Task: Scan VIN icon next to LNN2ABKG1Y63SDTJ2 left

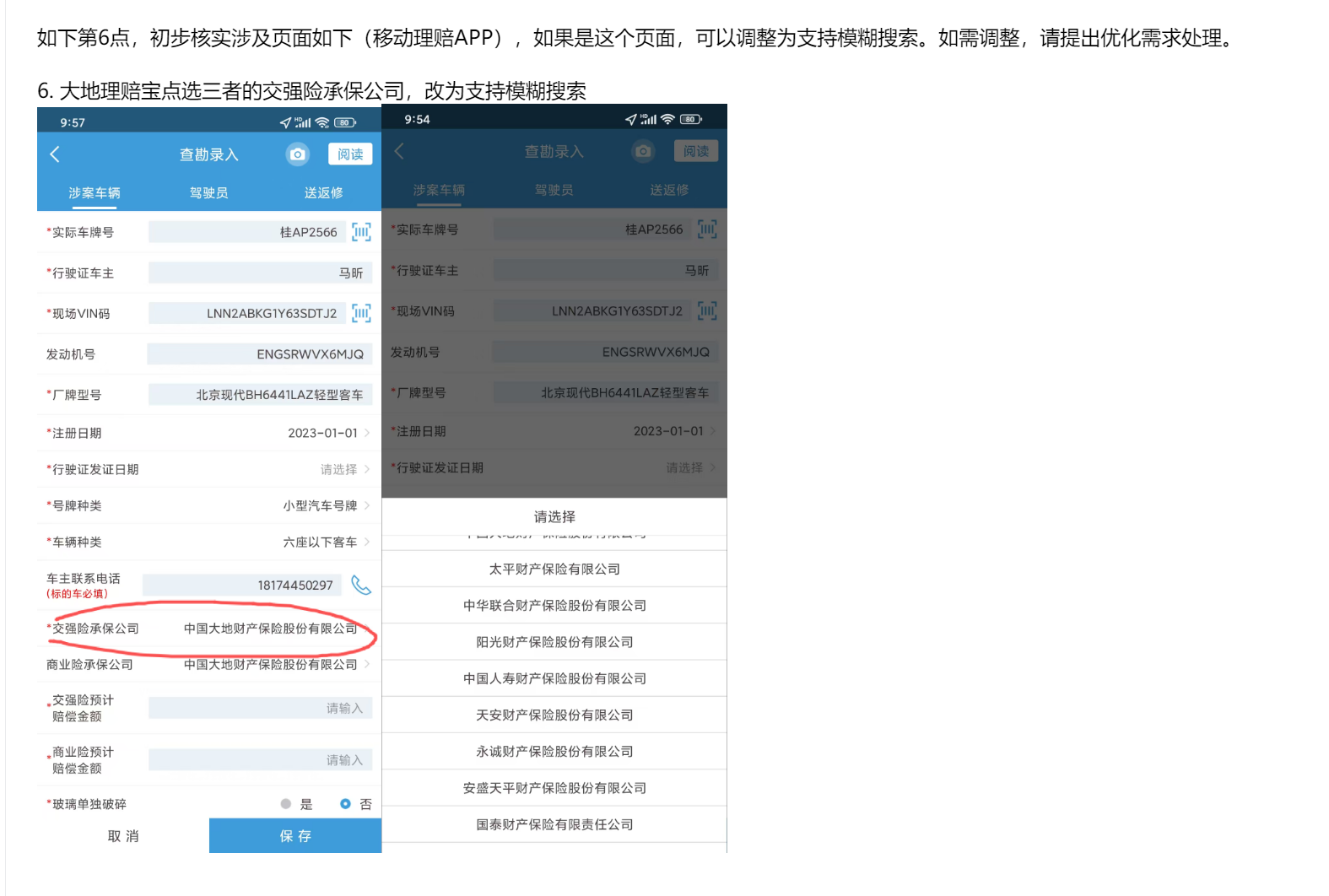Action: tap(361, 313)
